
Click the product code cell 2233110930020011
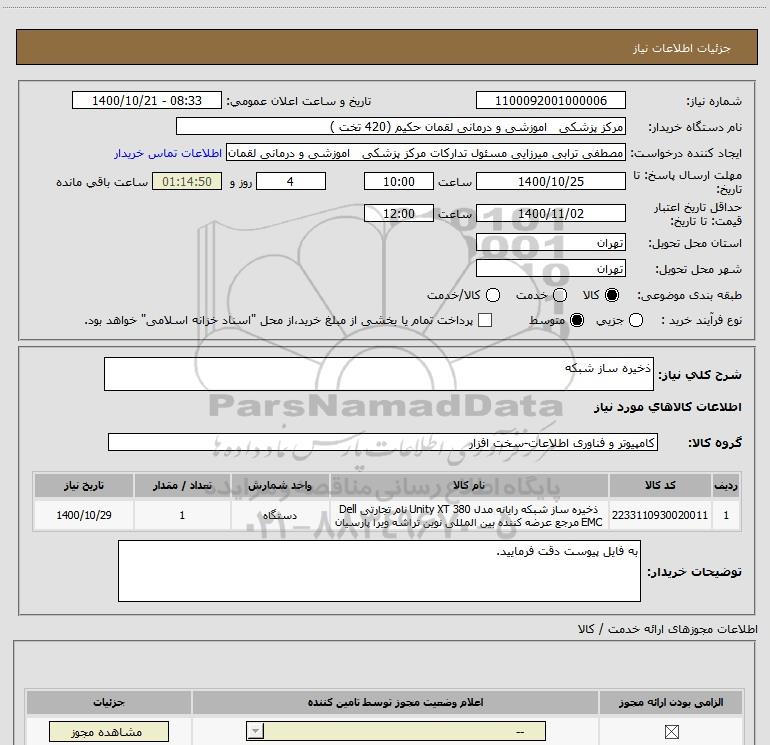coord(660,515)
